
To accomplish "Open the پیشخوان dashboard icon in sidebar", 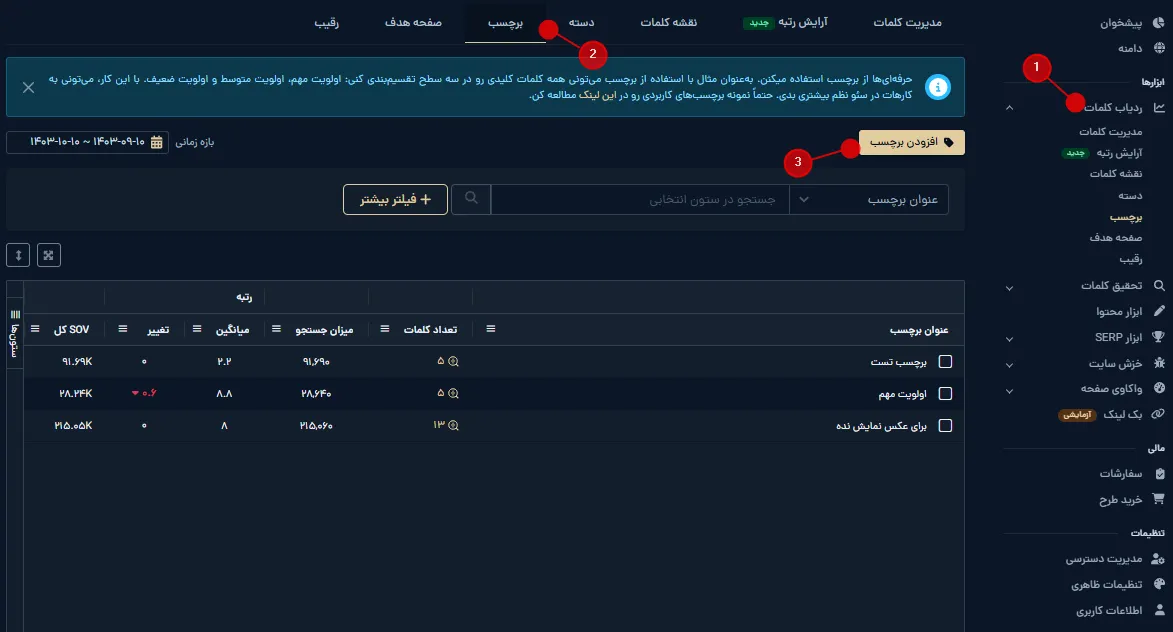I will coord(1159,22).
